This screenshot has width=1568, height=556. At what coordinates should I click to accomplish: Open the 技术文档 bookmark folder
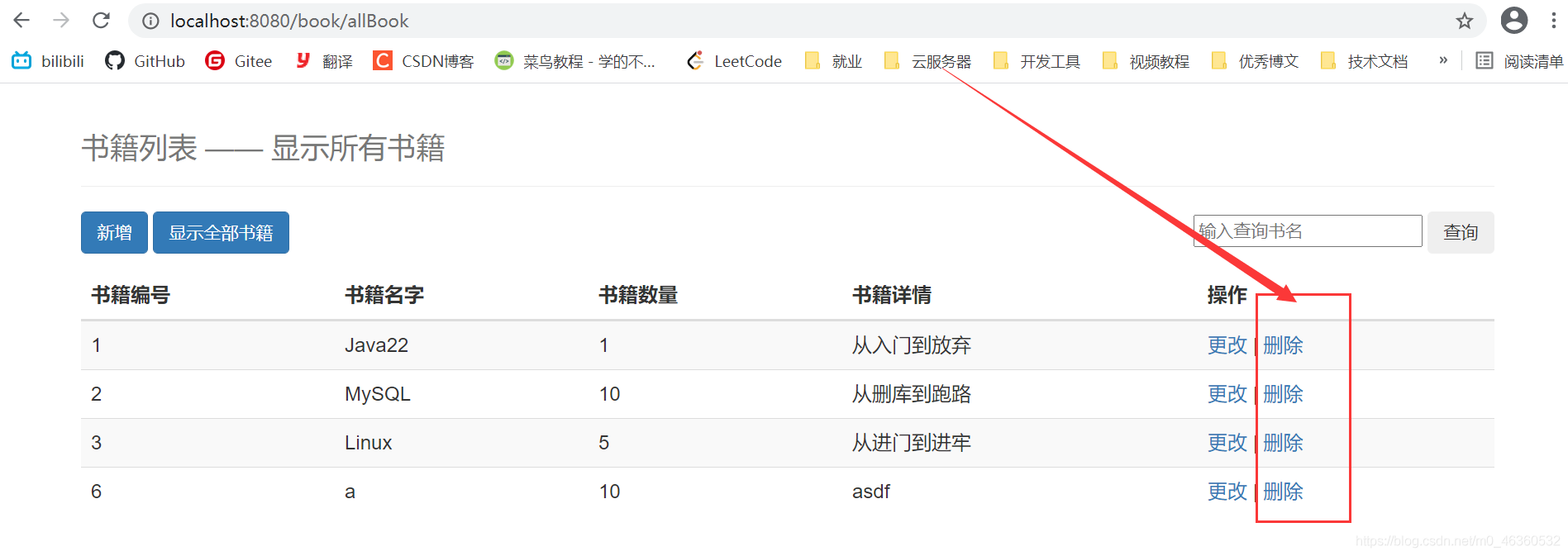[x=1364, y=61]
